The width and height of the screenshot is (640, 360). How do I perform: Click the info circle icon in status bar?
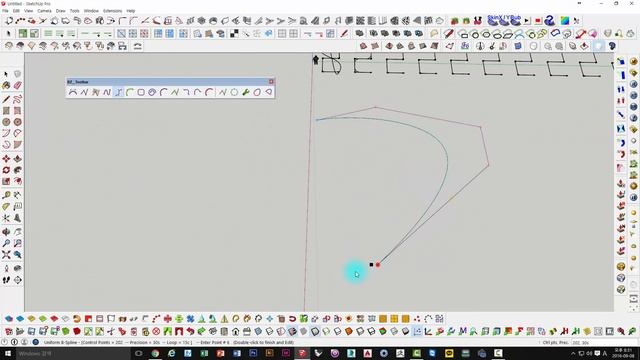point(14,342)
